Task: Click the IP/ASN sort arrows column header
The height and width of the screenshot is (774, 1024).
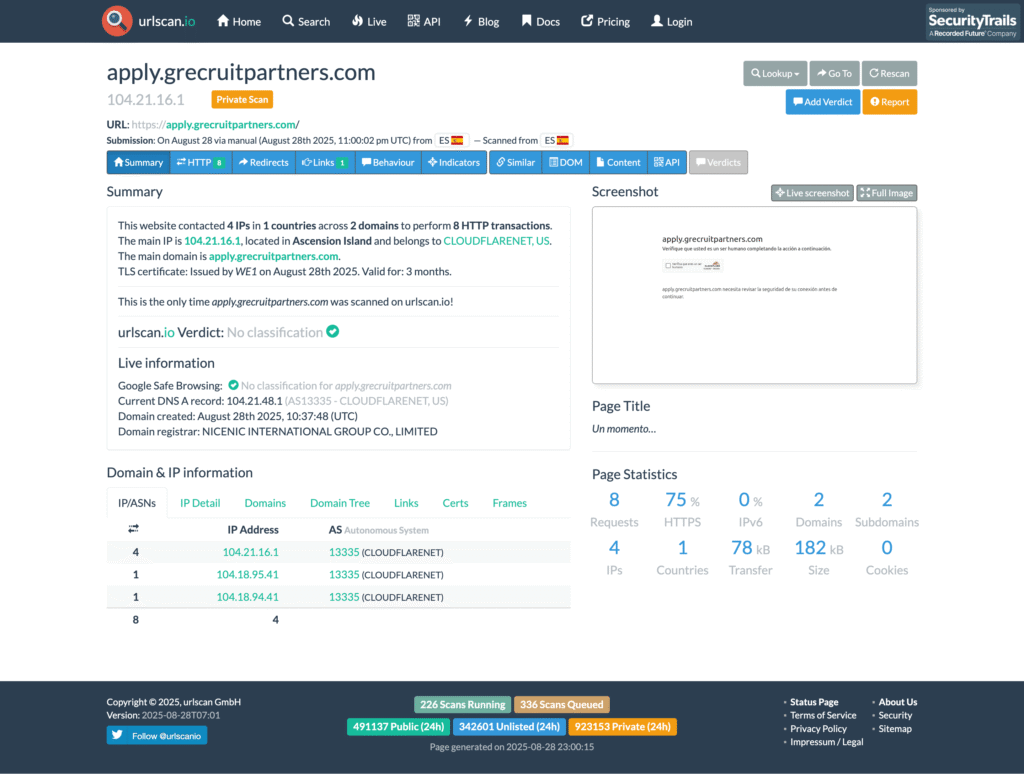Action: coord(133,529)
